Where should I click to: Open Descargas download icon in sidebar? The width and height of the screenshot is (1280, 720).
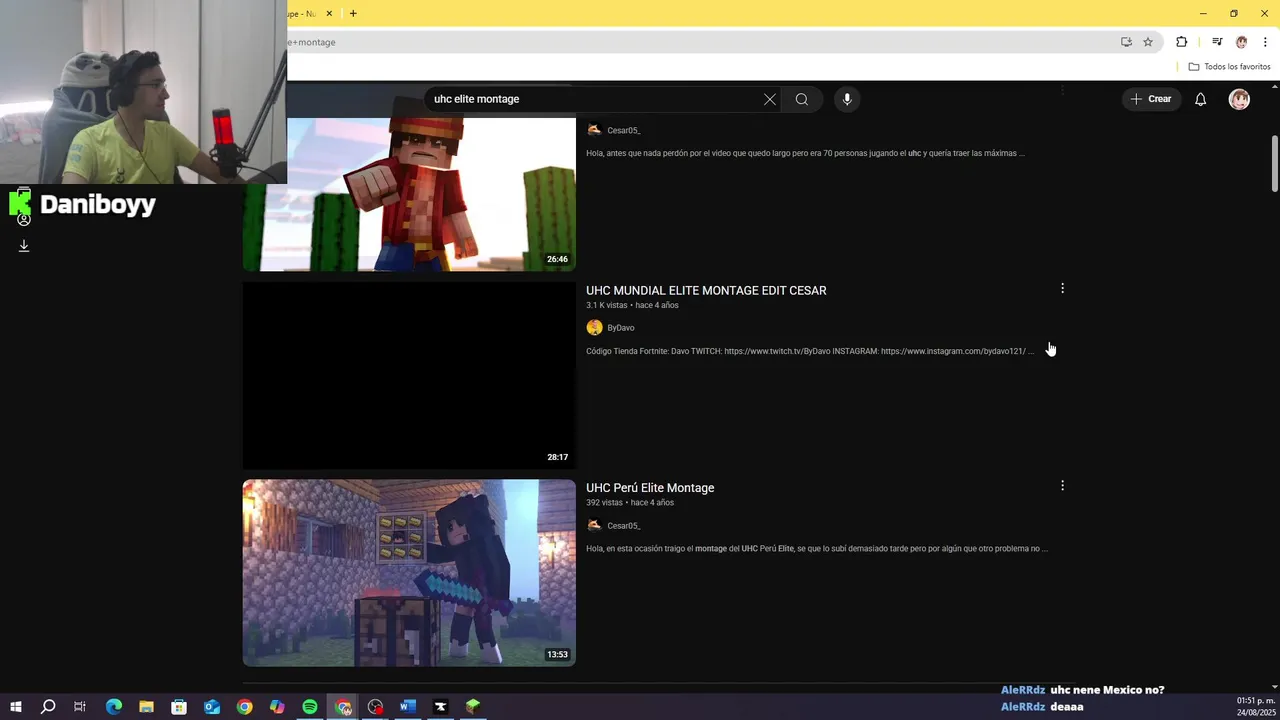click(x=24, y=246)
